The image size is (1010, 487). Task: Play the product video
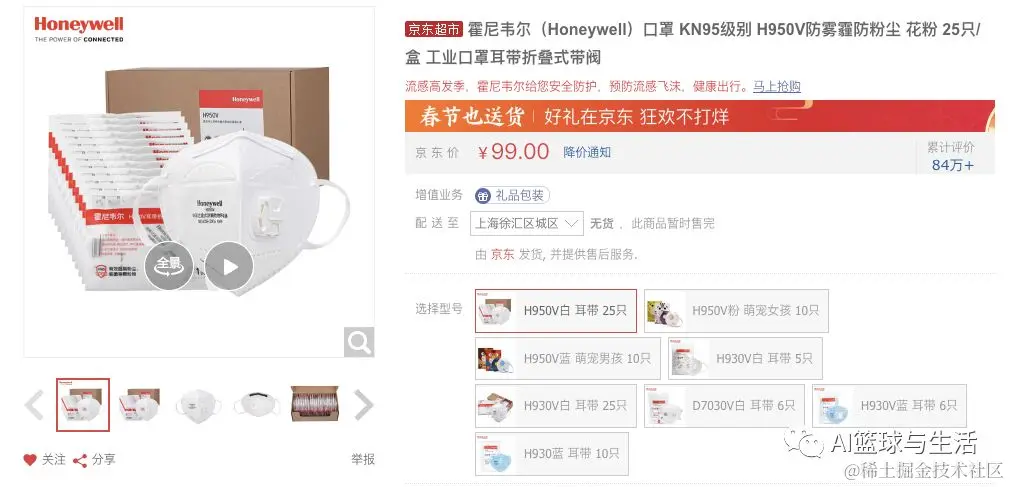pos(229,266)
